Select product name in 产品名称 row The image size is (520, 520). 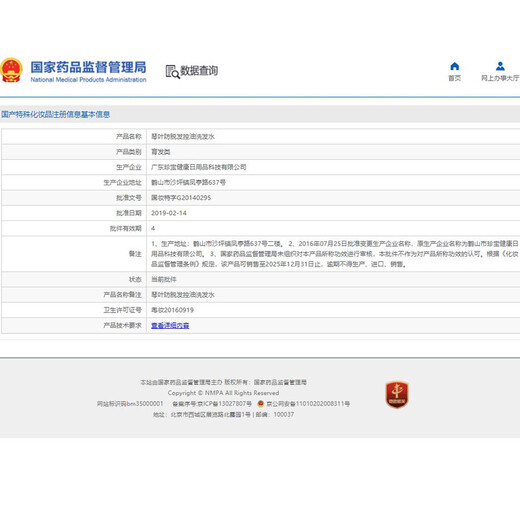[x=183, y=136]
